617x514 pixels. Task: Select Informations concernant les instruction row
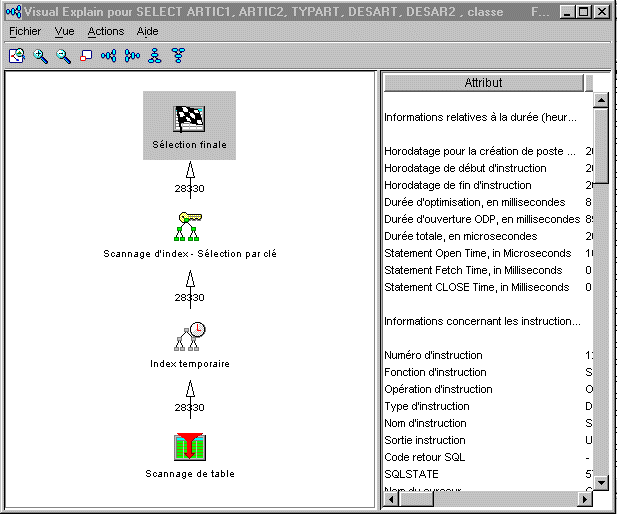[488, 321]
